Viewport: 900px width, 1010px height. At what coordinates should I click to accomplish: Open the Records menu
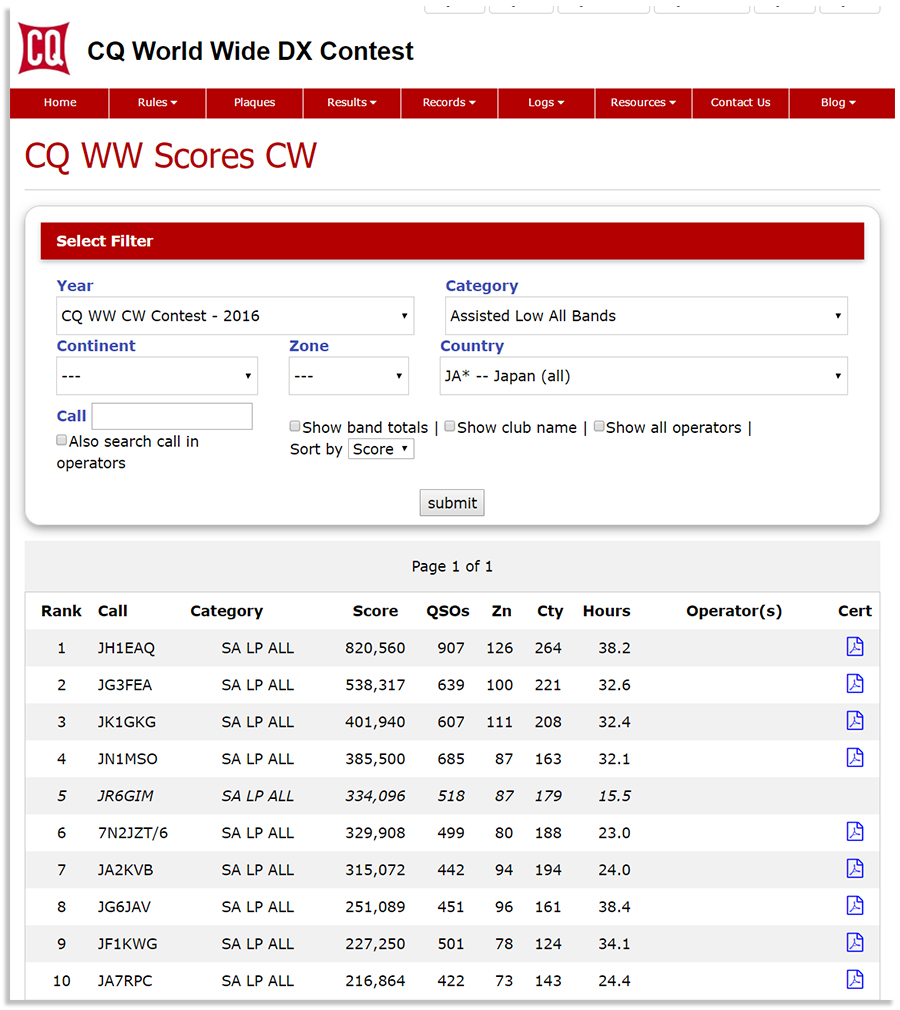point(449,103)
